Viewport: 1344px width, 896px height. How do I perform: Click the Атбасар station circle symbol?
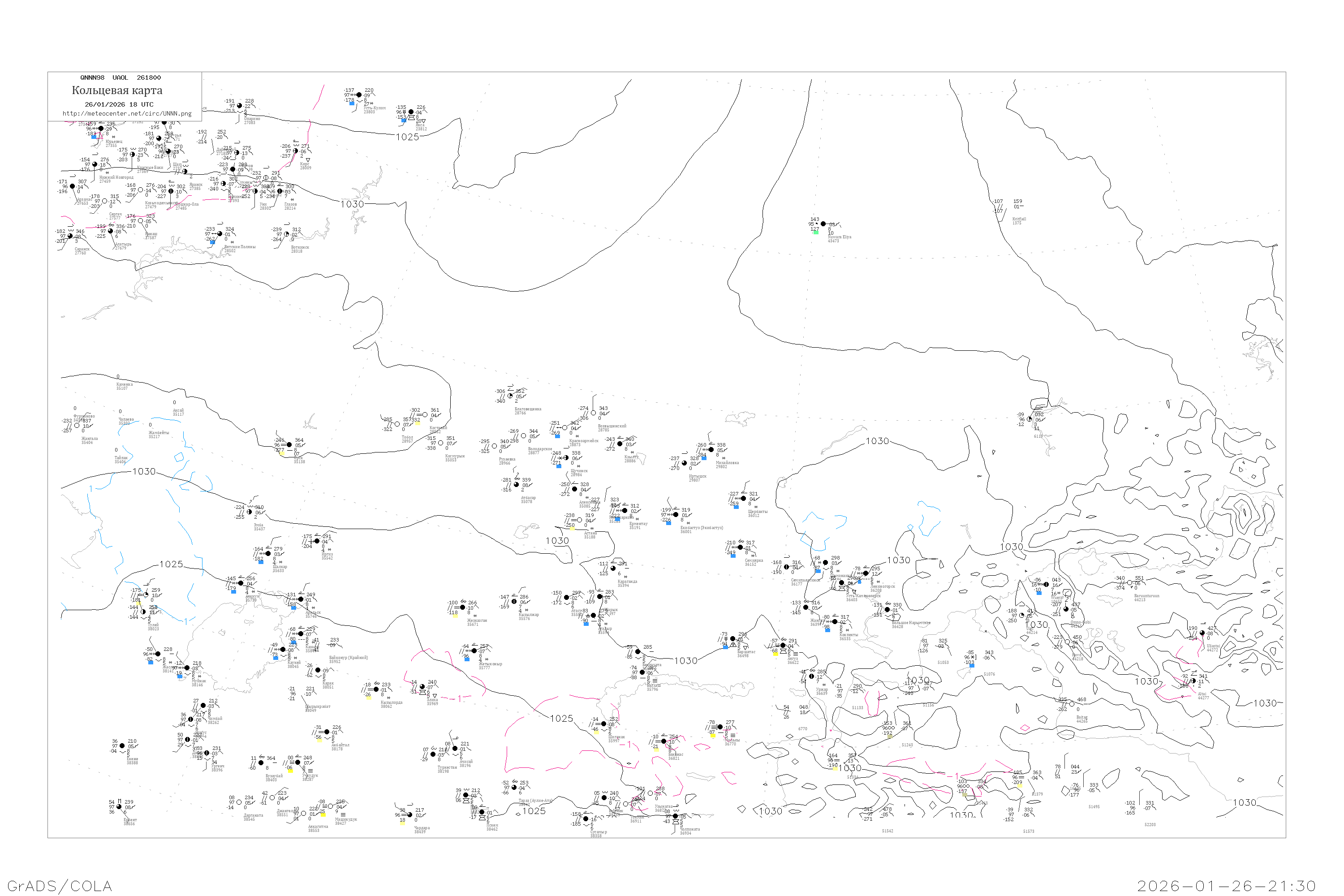click(517, 485)
